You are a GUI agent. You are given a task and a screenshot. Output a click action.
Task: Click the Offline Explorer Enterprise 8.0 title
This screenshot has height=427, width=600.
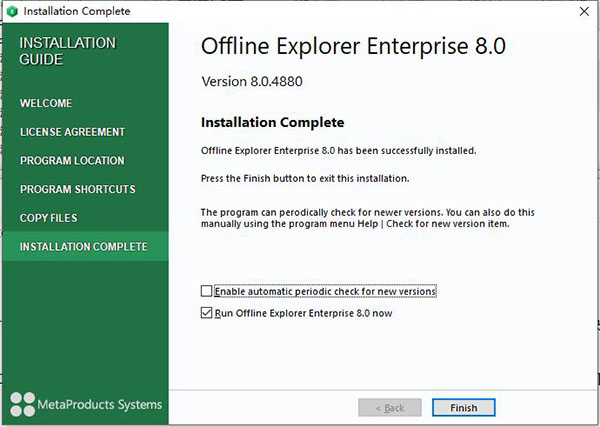click(353, 46)
